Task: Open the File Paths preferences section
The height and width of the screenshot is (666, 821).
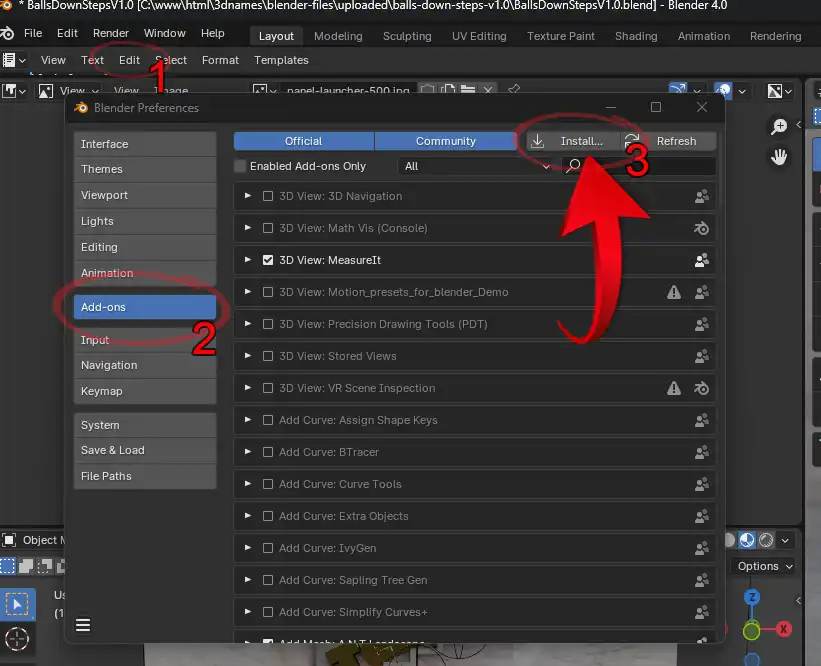Action: coord(145,476)
